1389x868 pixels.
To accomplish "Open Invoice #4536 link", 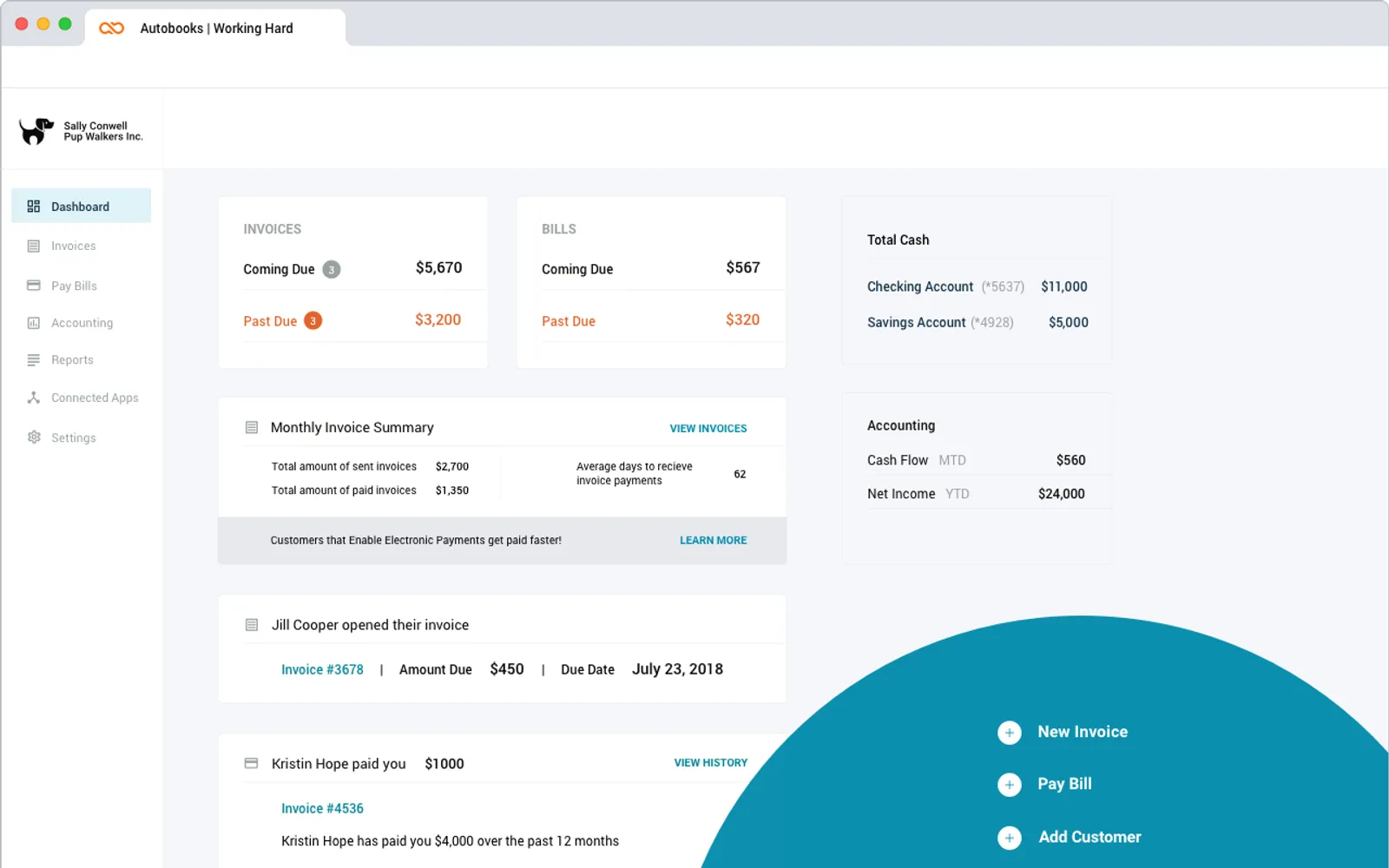I will point(322,808).
